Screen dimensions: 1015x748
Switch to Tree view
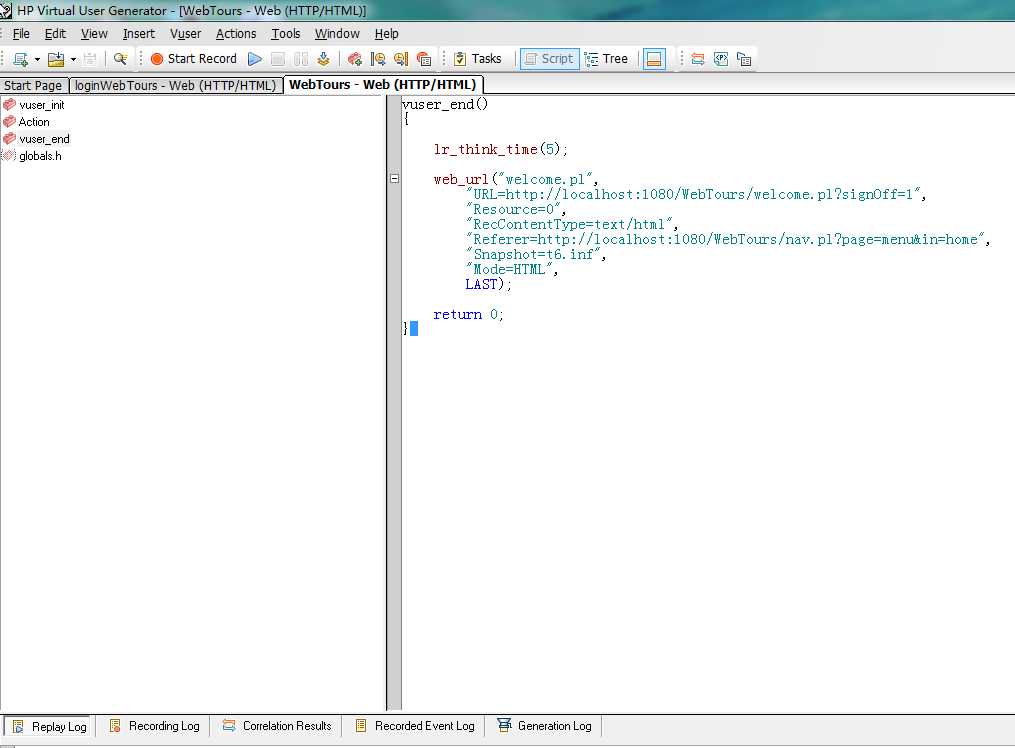[607, 59]
